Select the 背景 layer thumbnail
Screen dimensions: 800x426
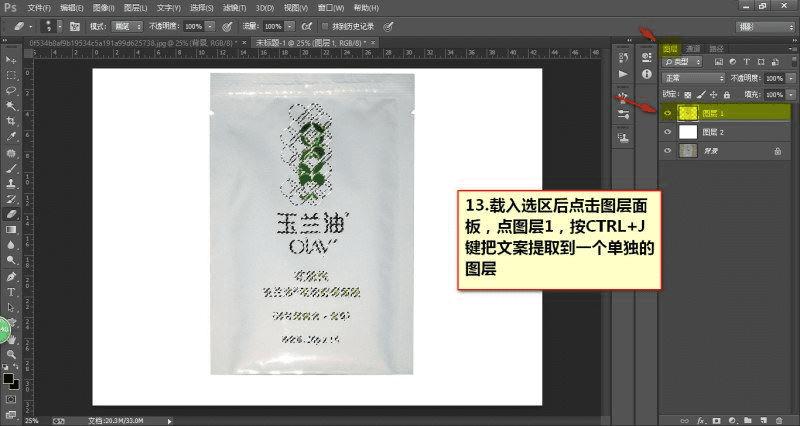click(688, 151)
